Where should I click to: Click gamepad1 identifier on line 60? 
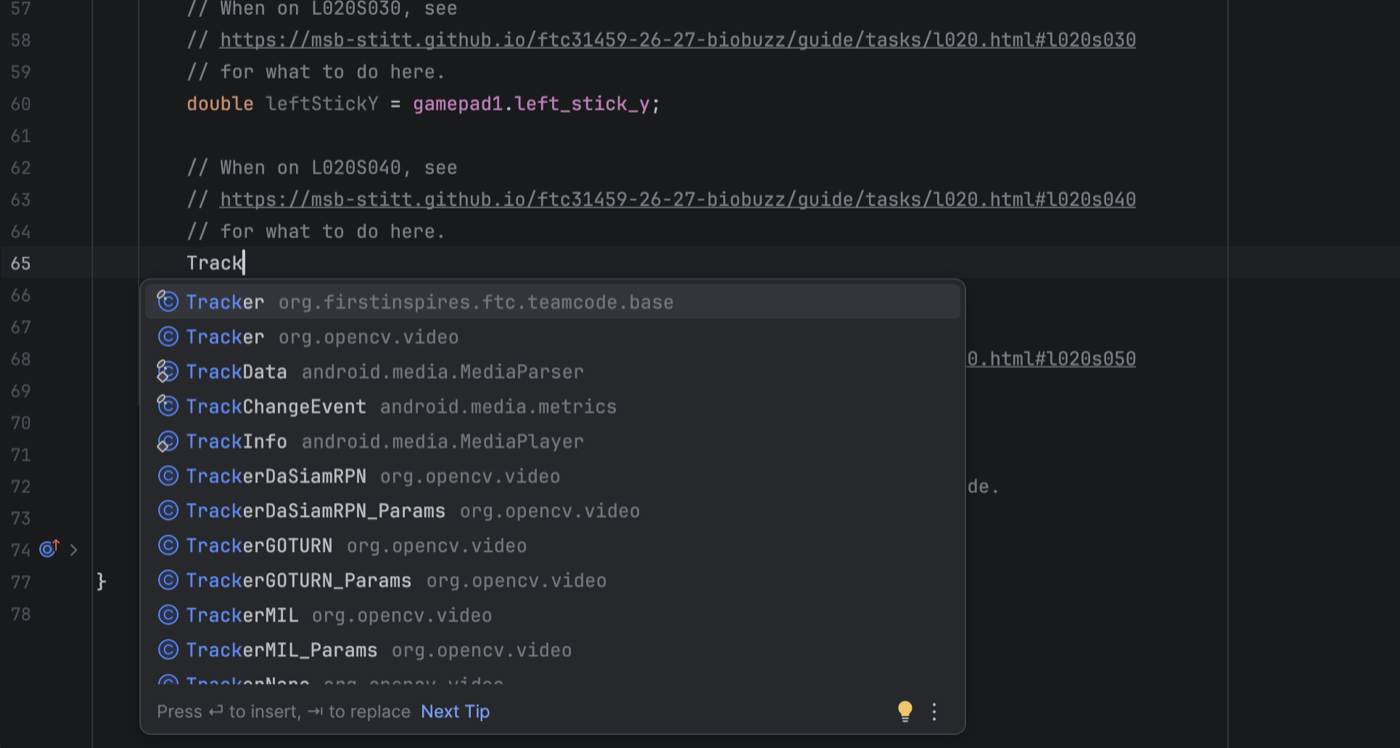click(x=457, y=104)
